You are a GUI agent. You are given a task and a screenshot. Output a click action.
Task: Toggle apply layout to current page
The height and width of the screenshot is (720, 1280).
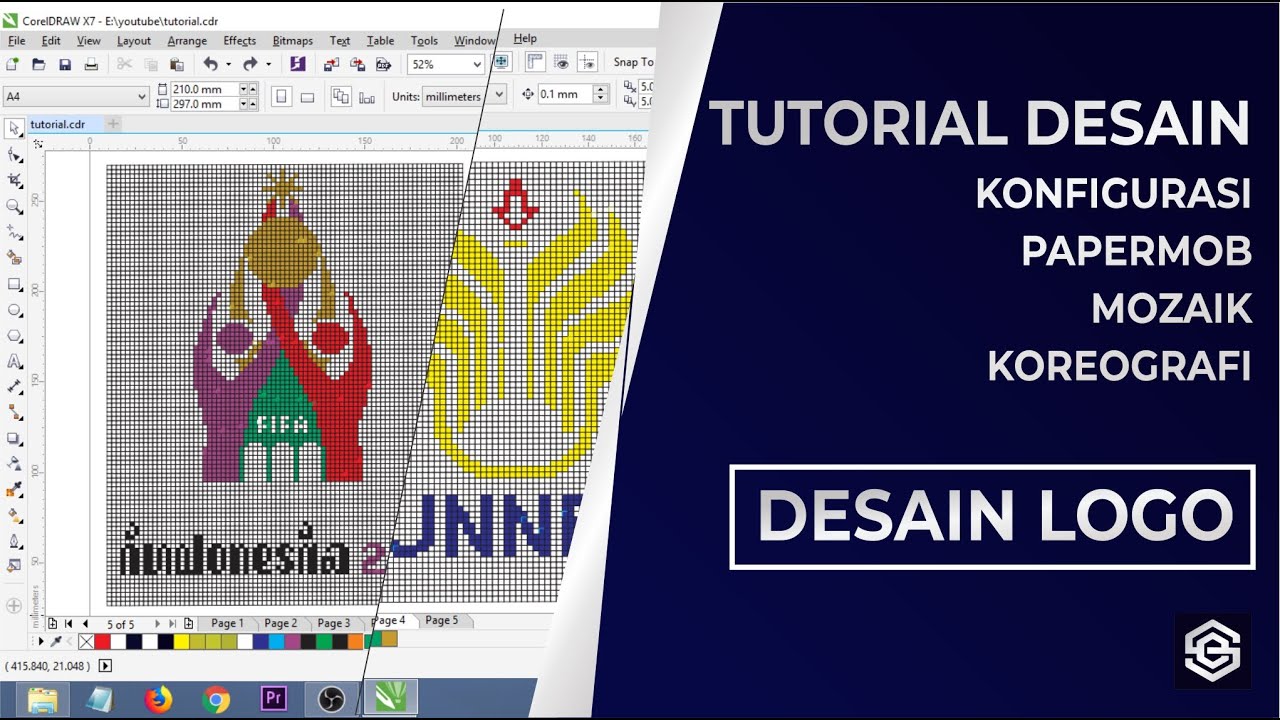tap(367, 96)
